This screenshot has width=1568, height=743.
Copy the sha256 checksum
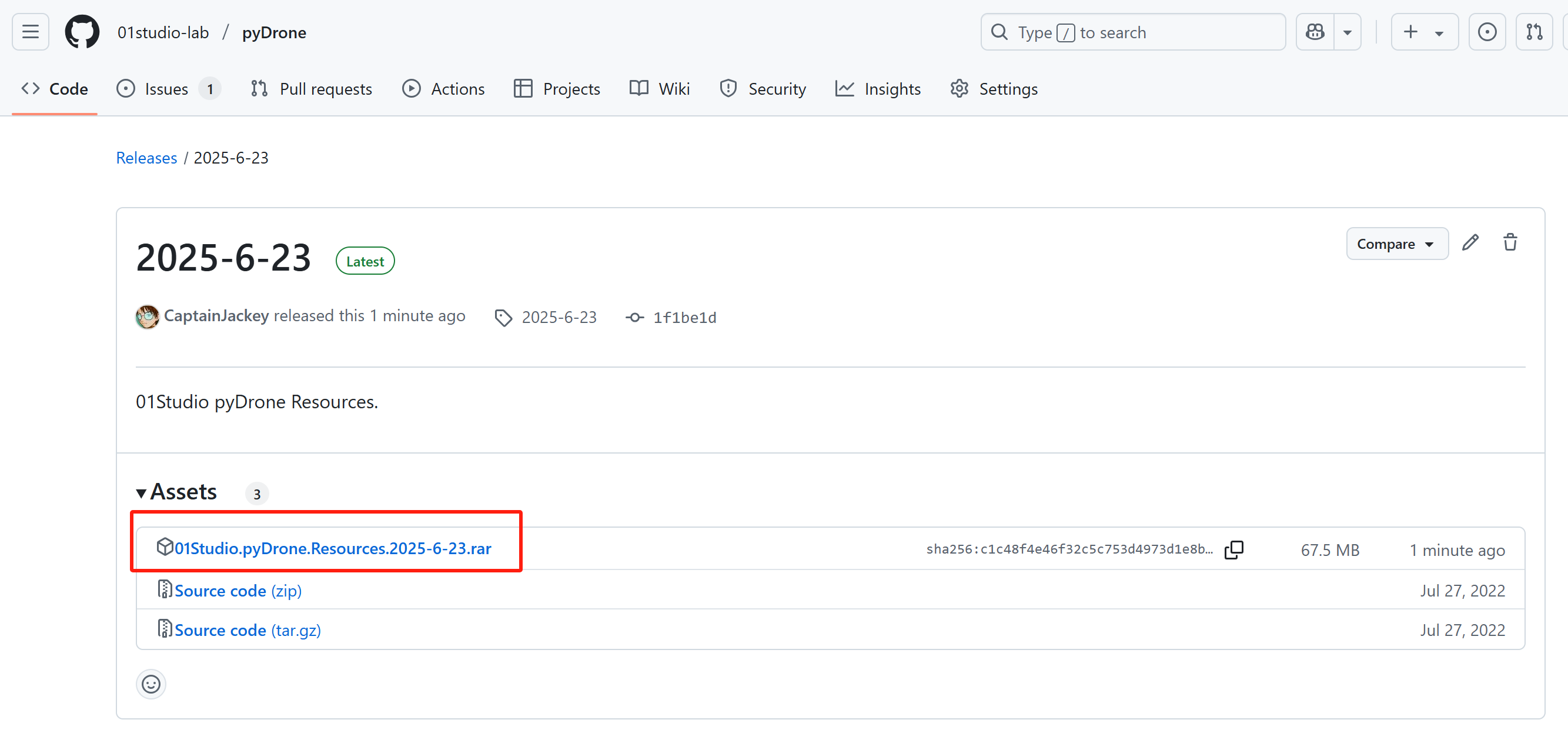tap(1233, 549)
